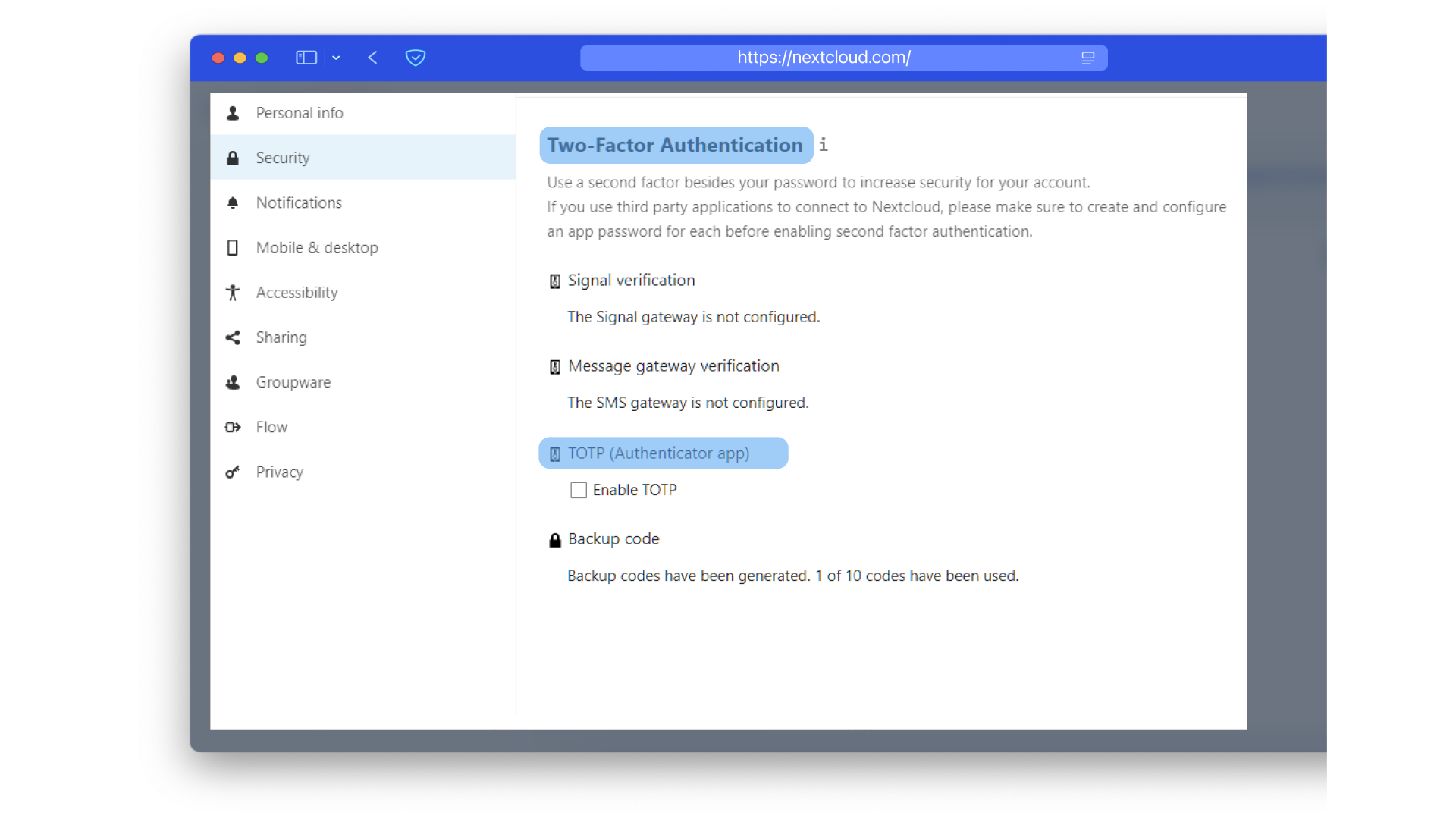Click the Message gateway verification icon
This screenshot has width=1456, height=819.
555,367
